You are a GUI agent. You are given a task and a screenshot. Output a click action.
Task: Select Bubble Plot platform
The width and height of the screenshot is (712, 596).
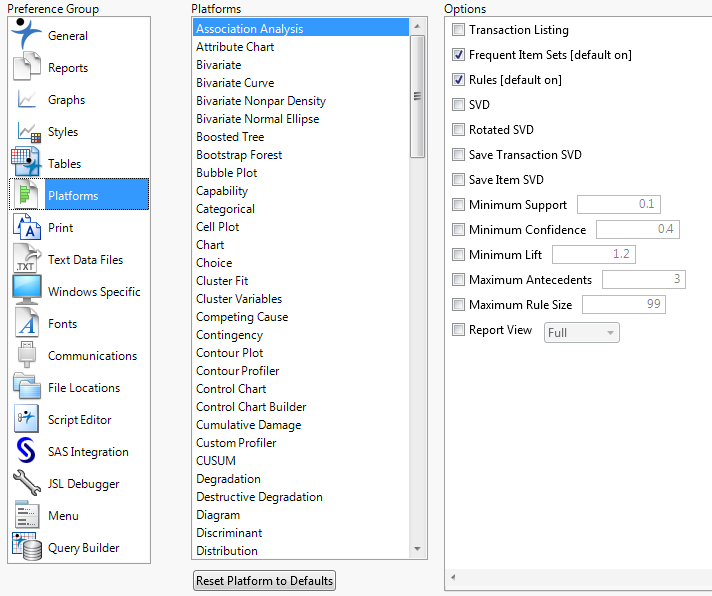pyautogui.click(x=301, y=173)
